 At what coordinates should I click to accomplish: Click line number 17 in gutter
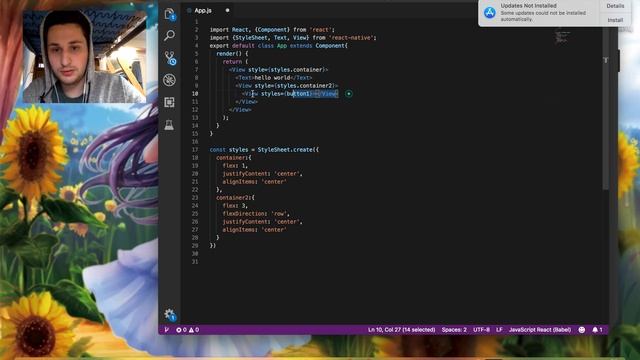click(x=195, y=150)
